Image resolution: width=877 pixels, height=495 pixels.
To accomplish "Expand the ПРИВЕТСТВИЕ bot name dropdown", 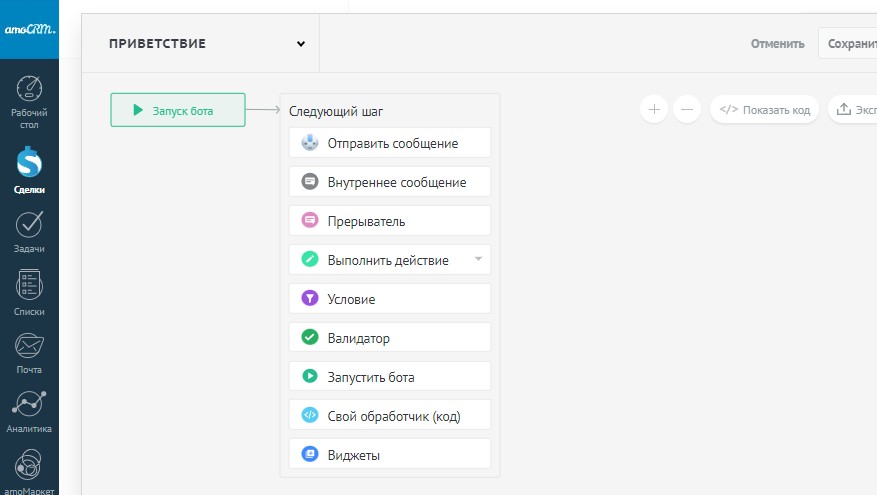I will click(x=300, y=44).
